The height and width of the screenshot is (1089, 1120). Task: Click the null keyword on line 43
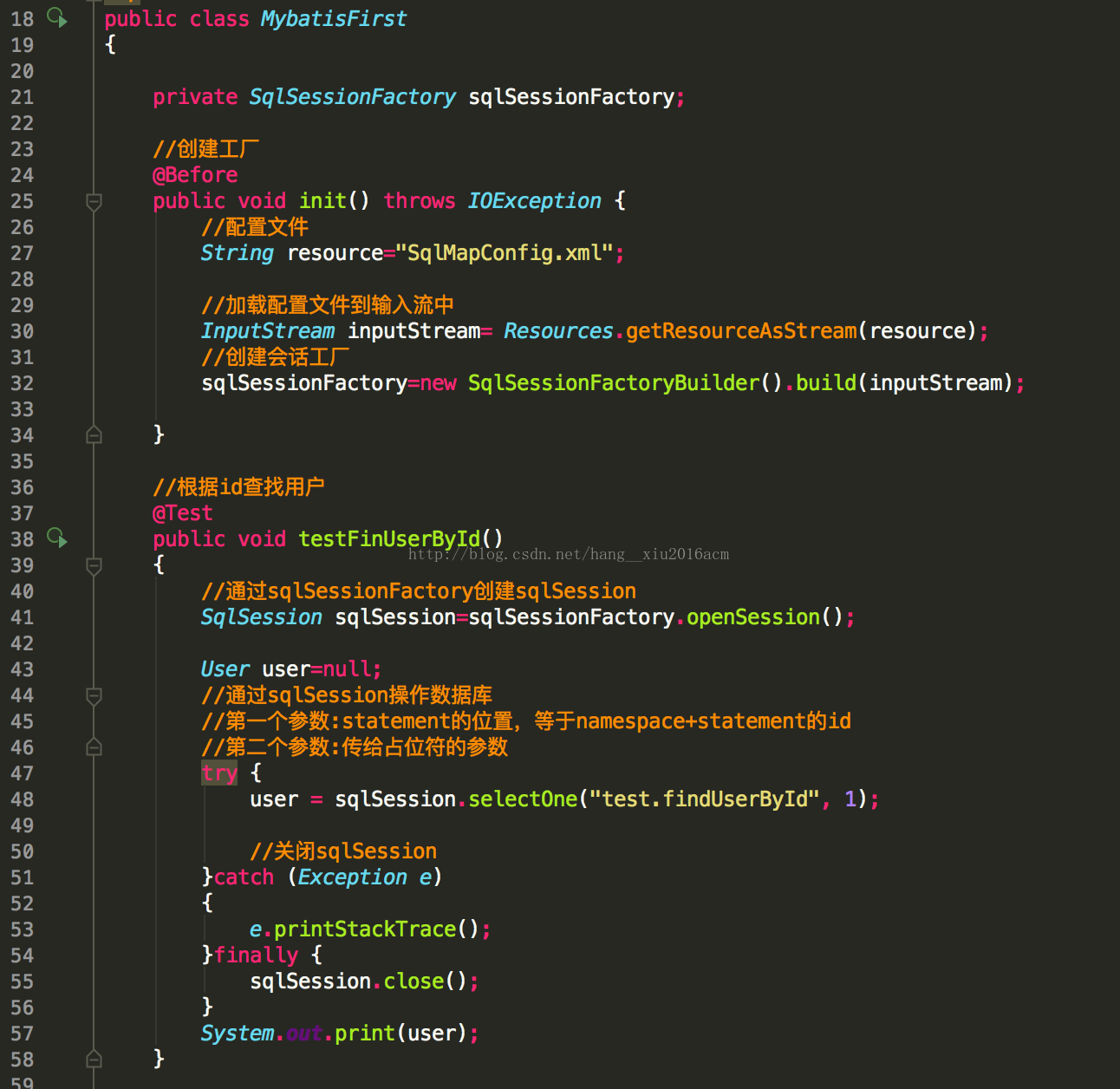pos(347,669)
